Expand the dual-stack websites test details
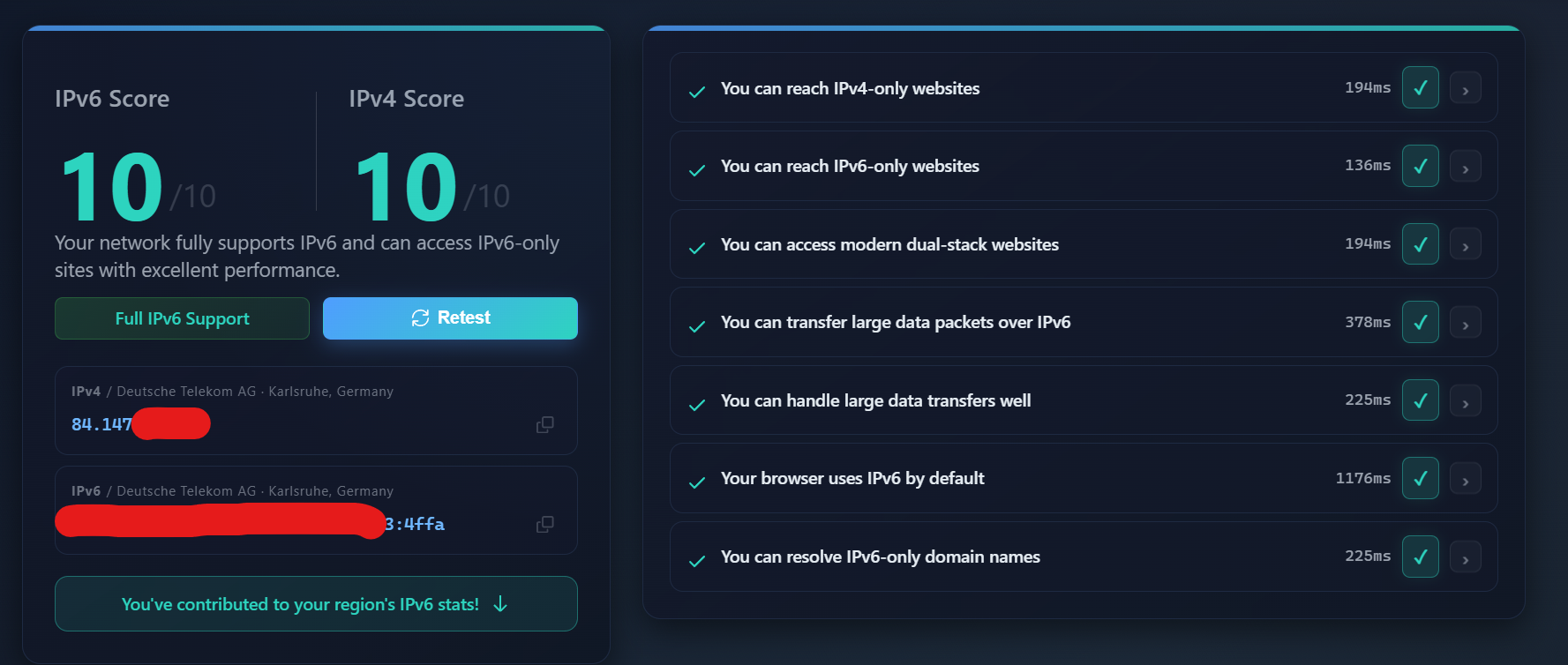 coord(1465,245)
